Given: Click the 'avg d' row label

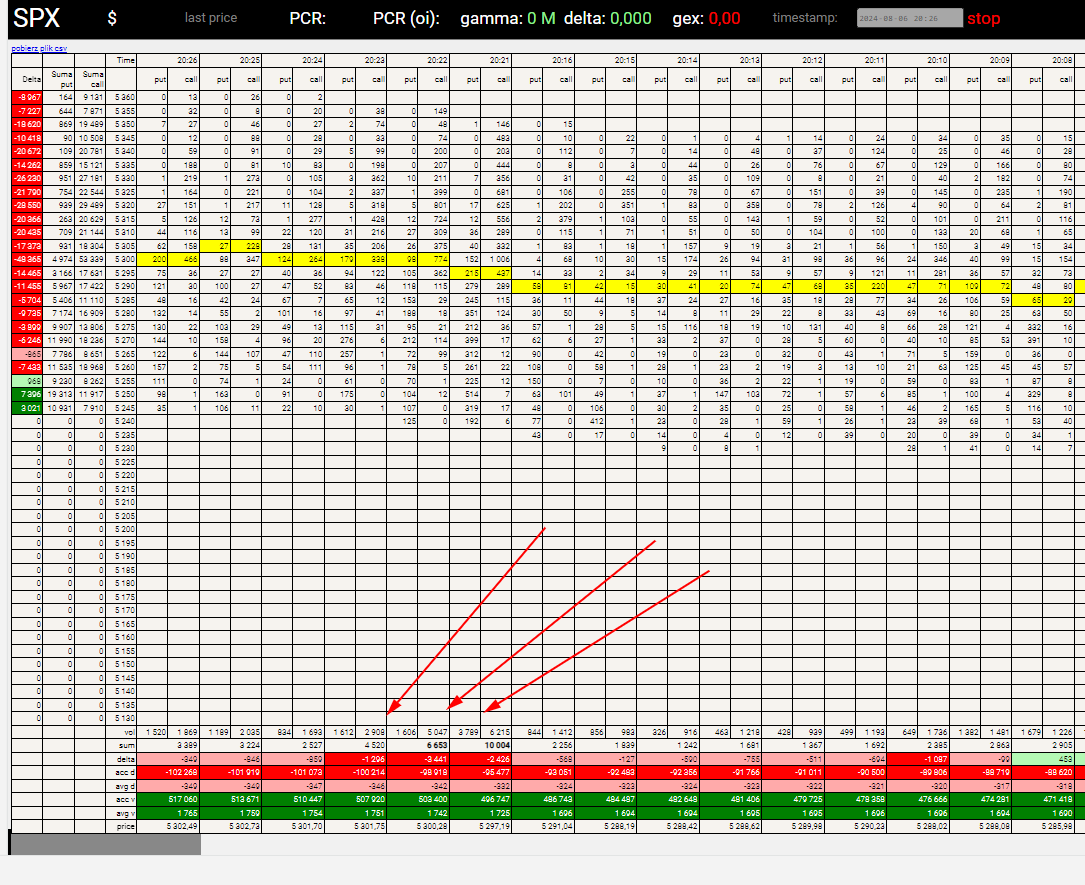Looking at the screenshot, I should click(x=121, y=786).
